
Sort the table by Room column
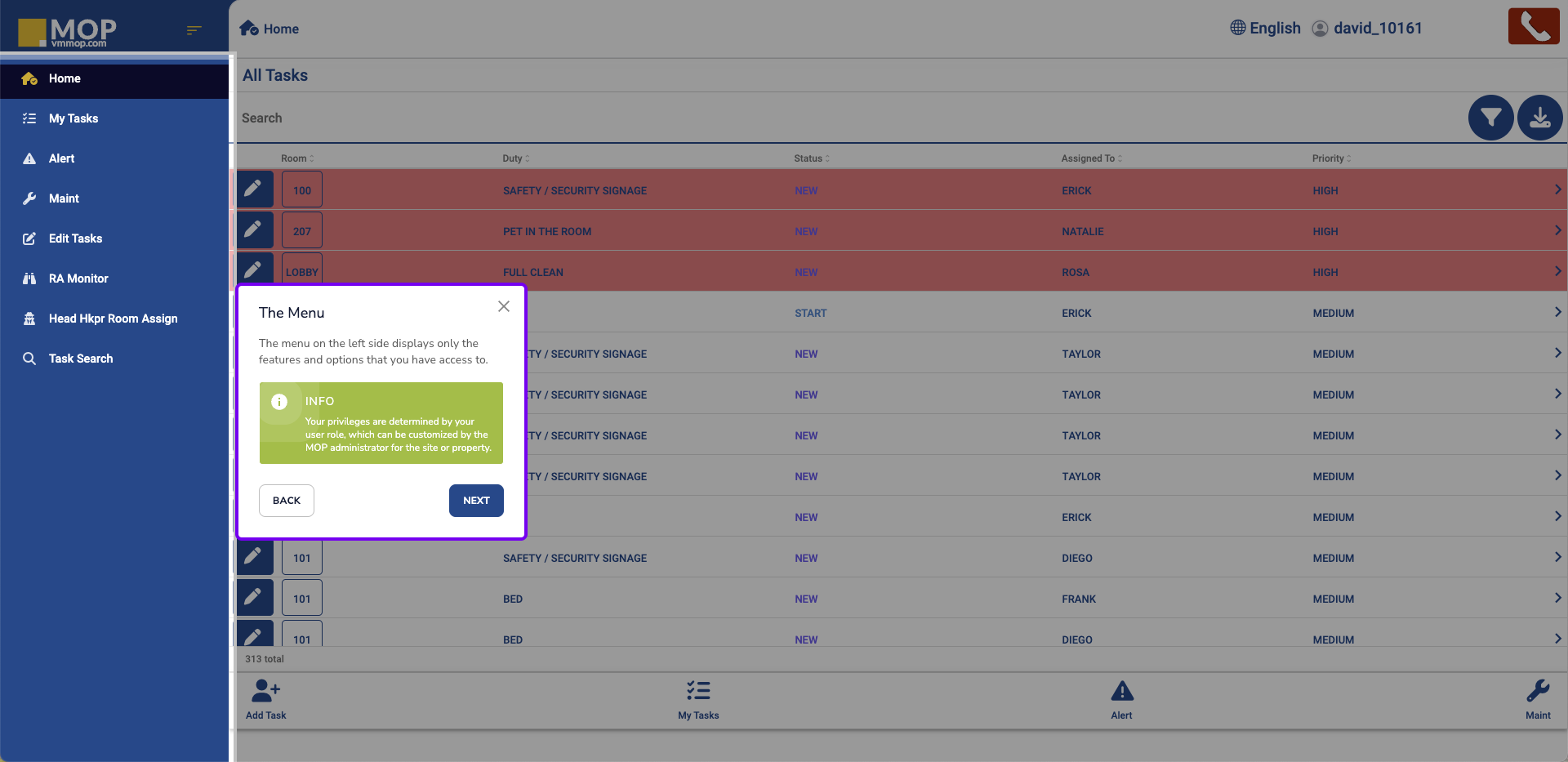click(297, 158)
